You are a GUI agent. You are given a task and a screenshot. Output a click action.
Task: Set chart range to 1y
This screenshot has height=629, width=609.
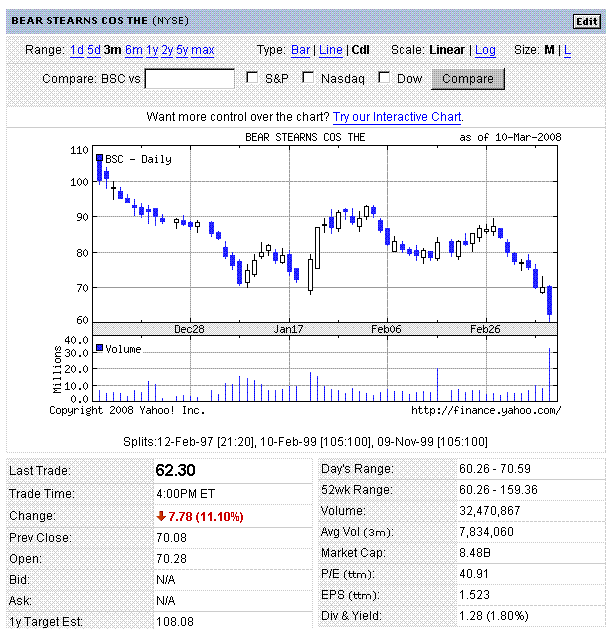tap(152, 50)
